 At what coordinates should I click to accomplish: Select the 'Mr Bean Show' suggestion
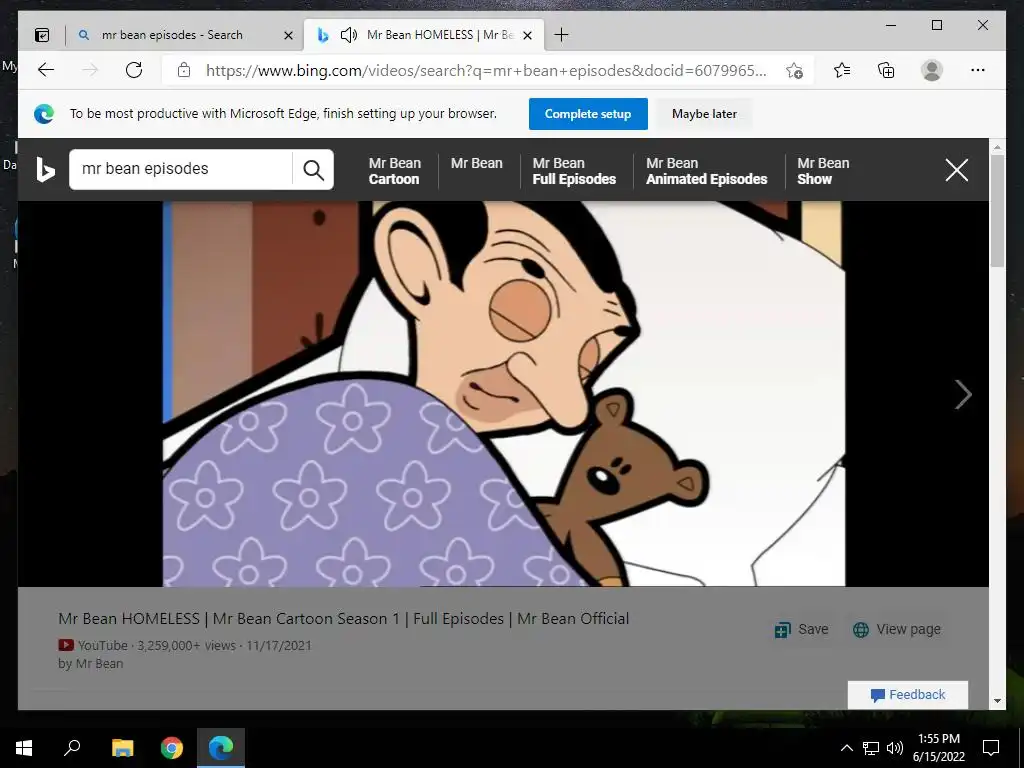click(823, 171)
